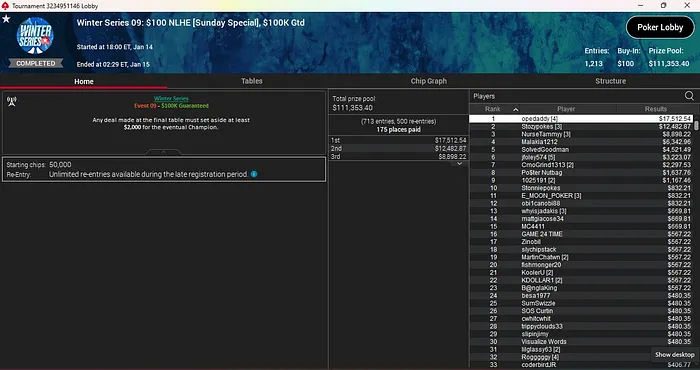
Task: Select player Stonniepokes row
Action: click(x=581, y=188)
